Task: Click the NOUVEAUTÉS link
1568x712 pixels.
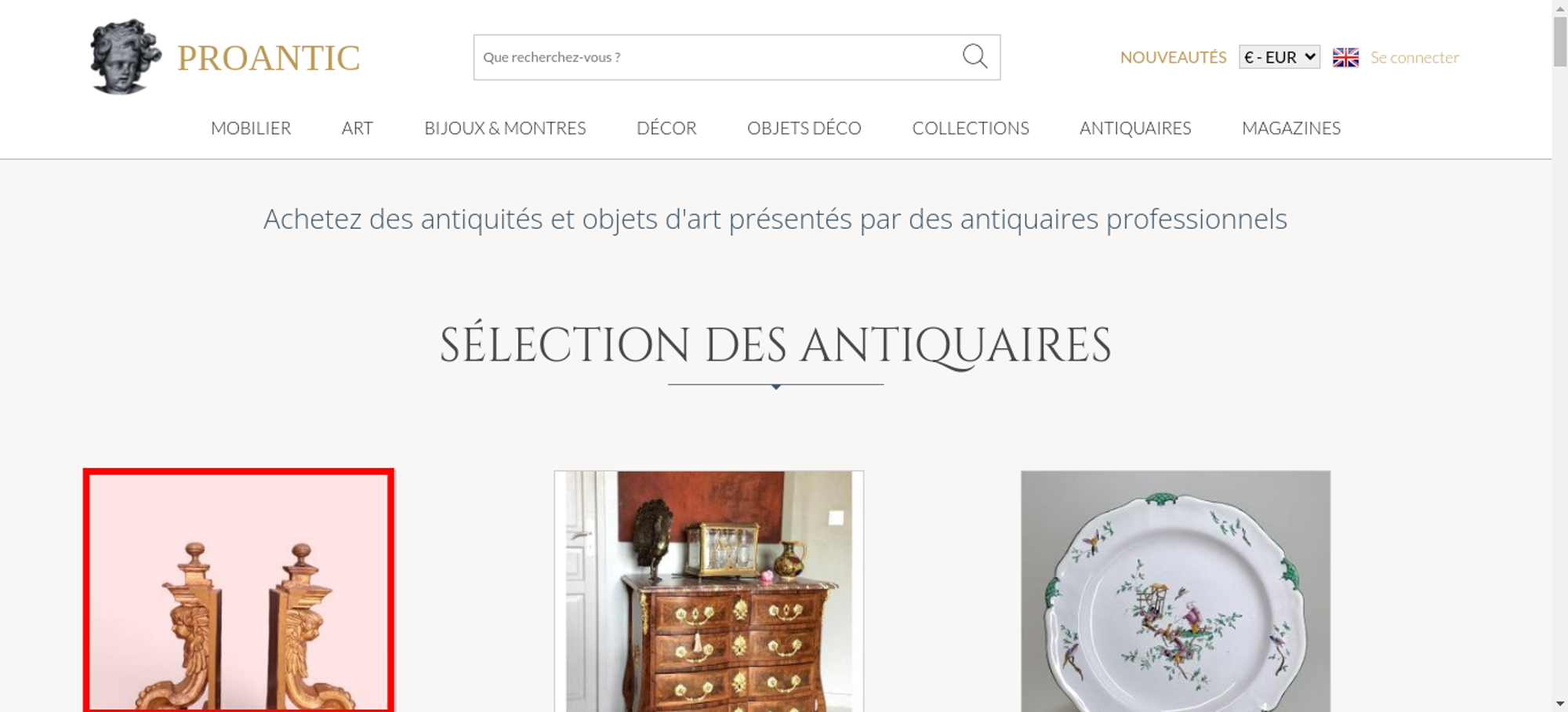Action: point(1173,57)
